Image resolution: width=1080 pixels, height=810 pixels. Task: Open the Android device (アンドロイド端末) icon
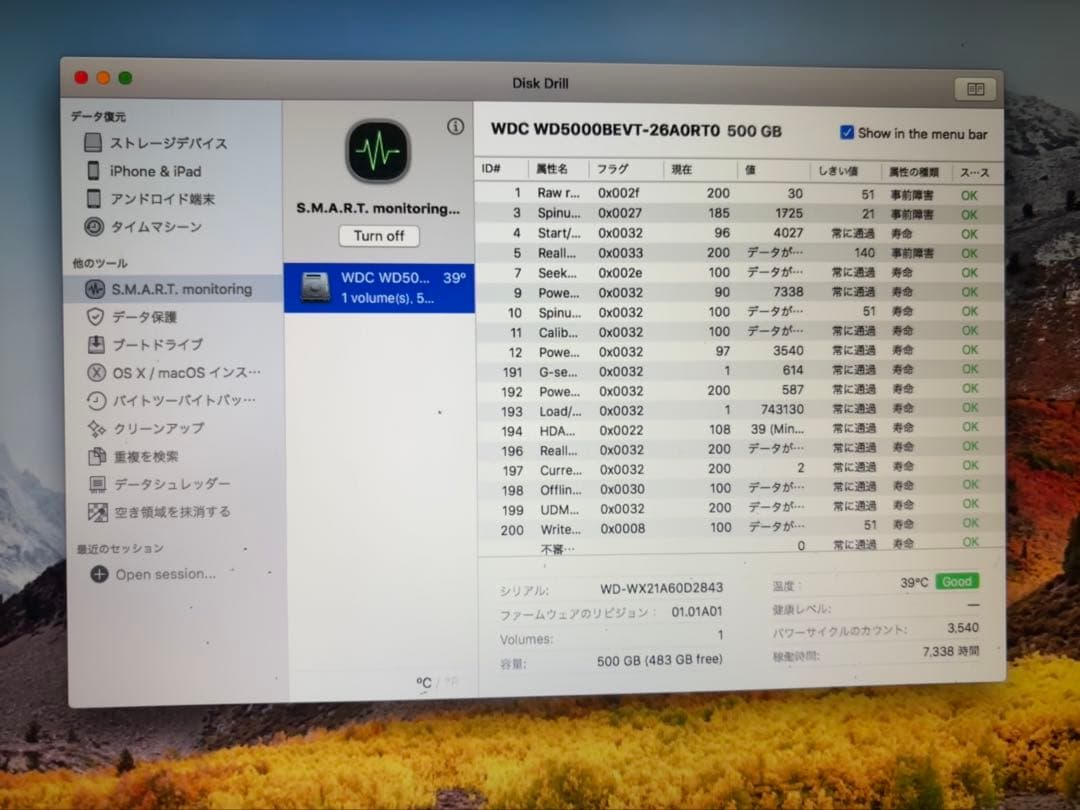tap(94, 198)
